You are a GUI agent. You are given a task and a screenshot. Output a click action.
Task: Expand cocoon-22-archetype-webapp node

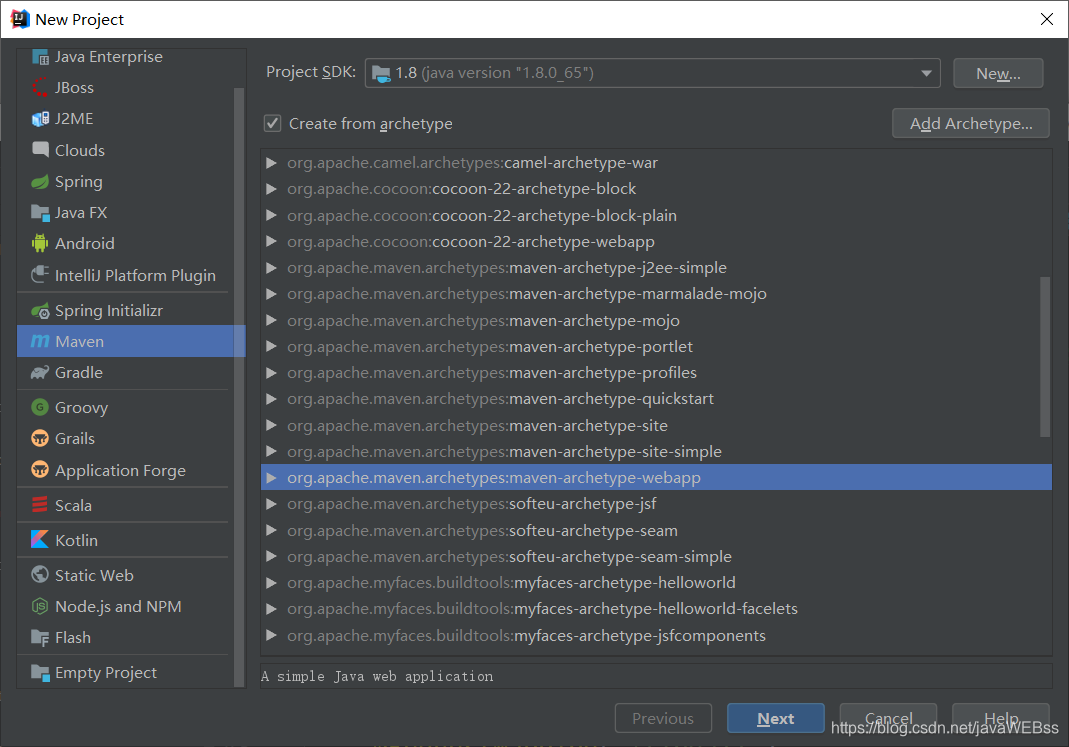(271, 241)
